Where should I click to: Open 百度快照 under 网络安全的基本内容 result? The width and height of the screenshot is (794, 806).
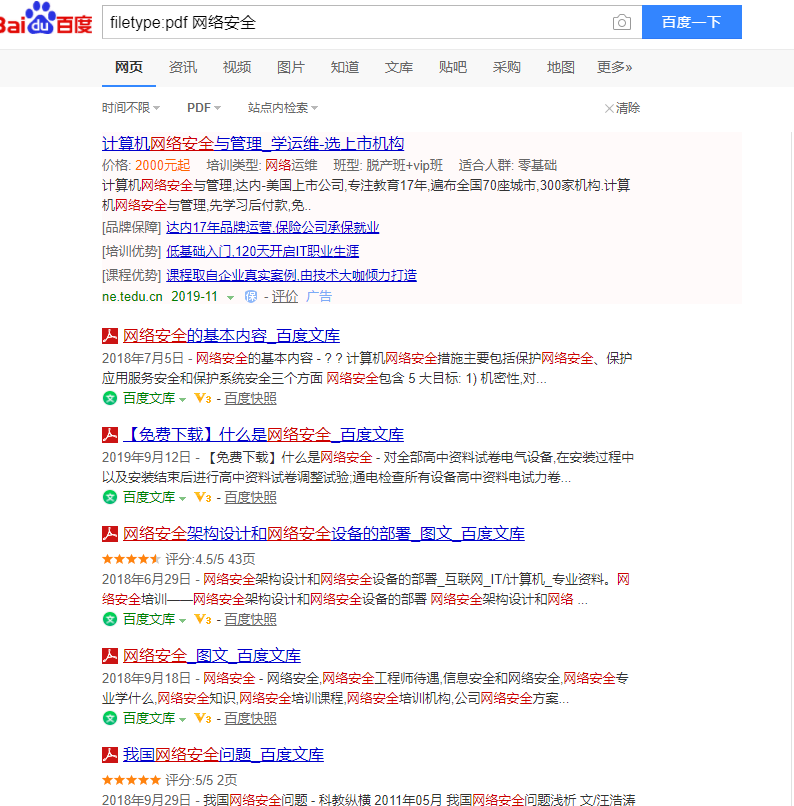point(250,398)
